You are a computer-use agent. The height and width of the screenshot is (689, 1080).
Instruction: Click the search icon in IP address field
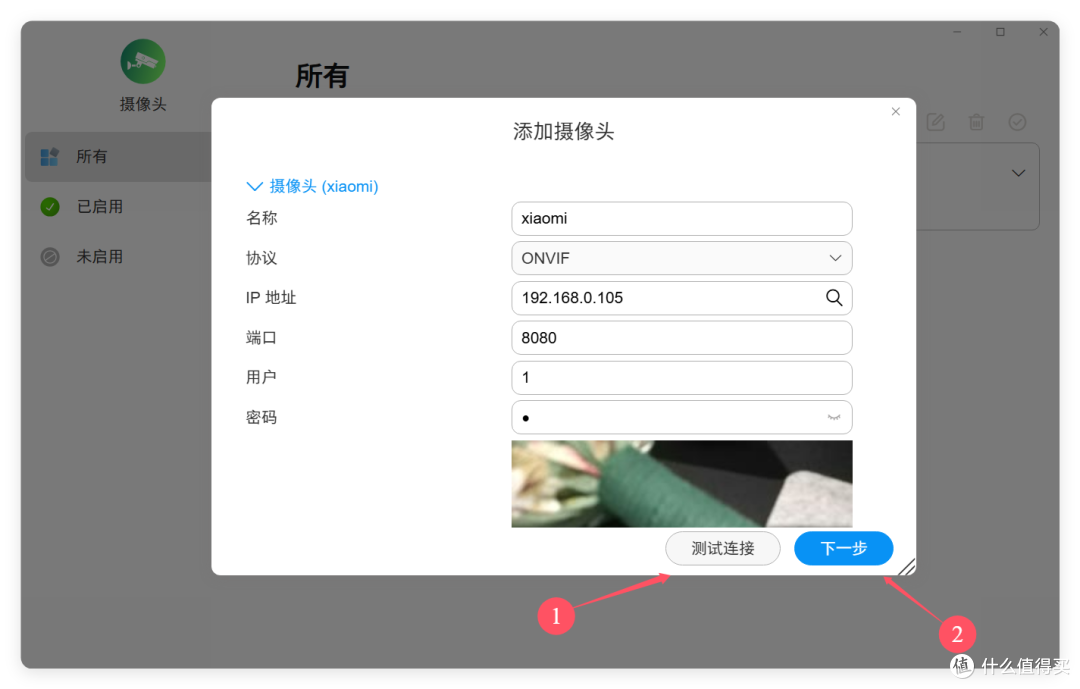click(833, 298)
